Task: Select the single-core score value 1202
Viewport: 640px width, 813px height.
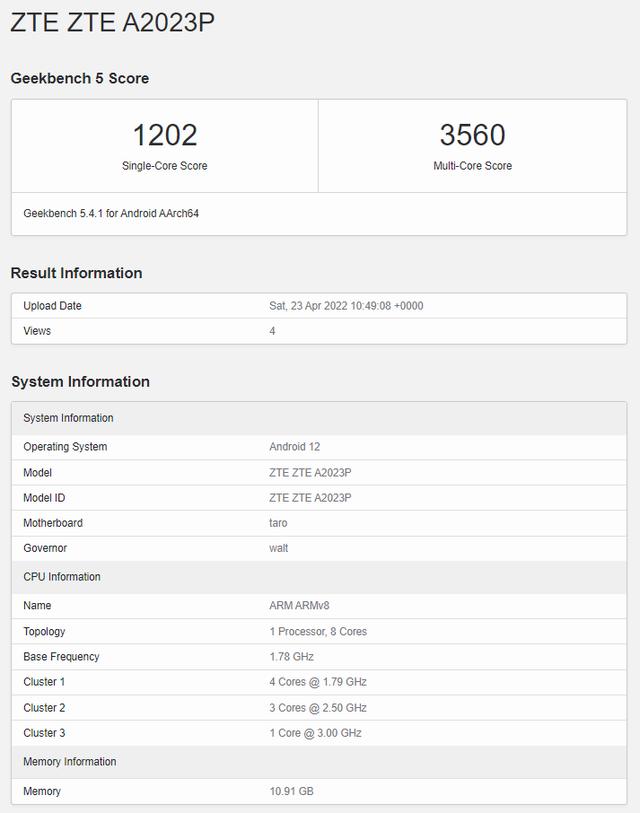Action: pyautogui.click(x=165, y=135)
